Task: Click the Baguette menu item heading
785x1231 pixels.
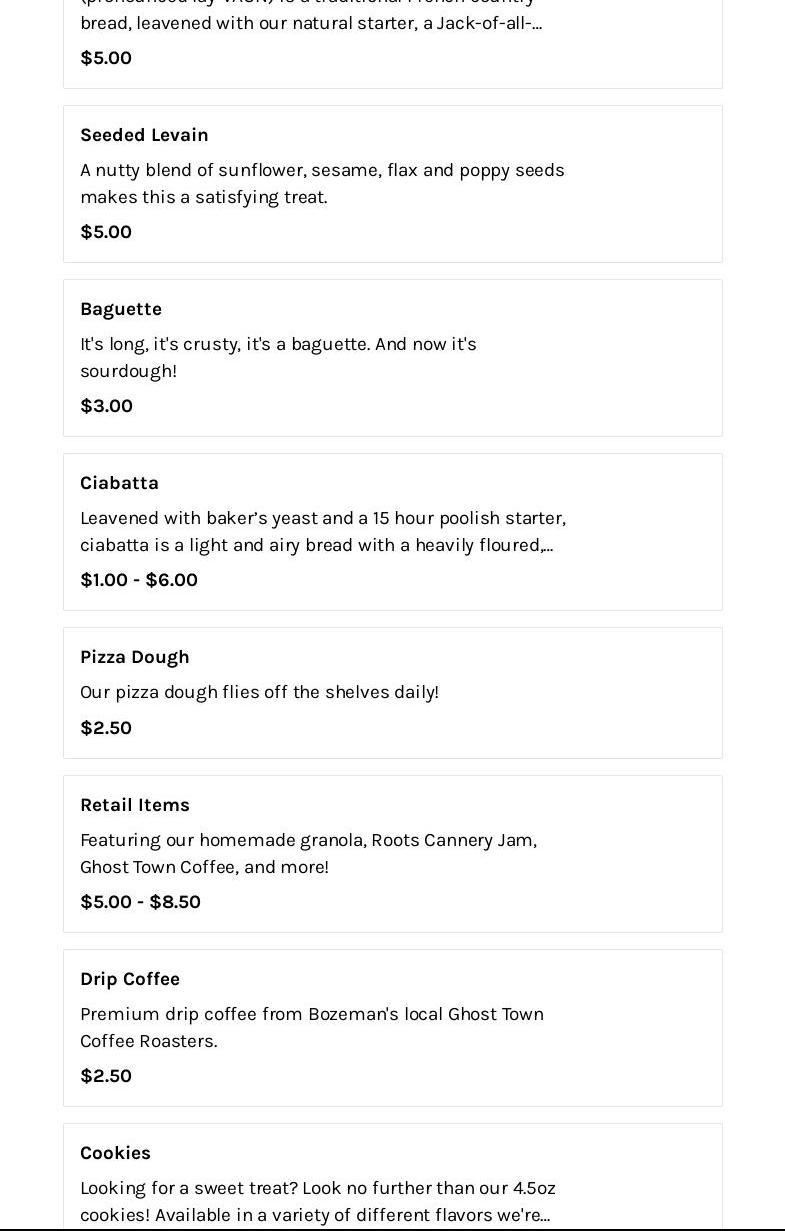Action: [x=121, y=309]
